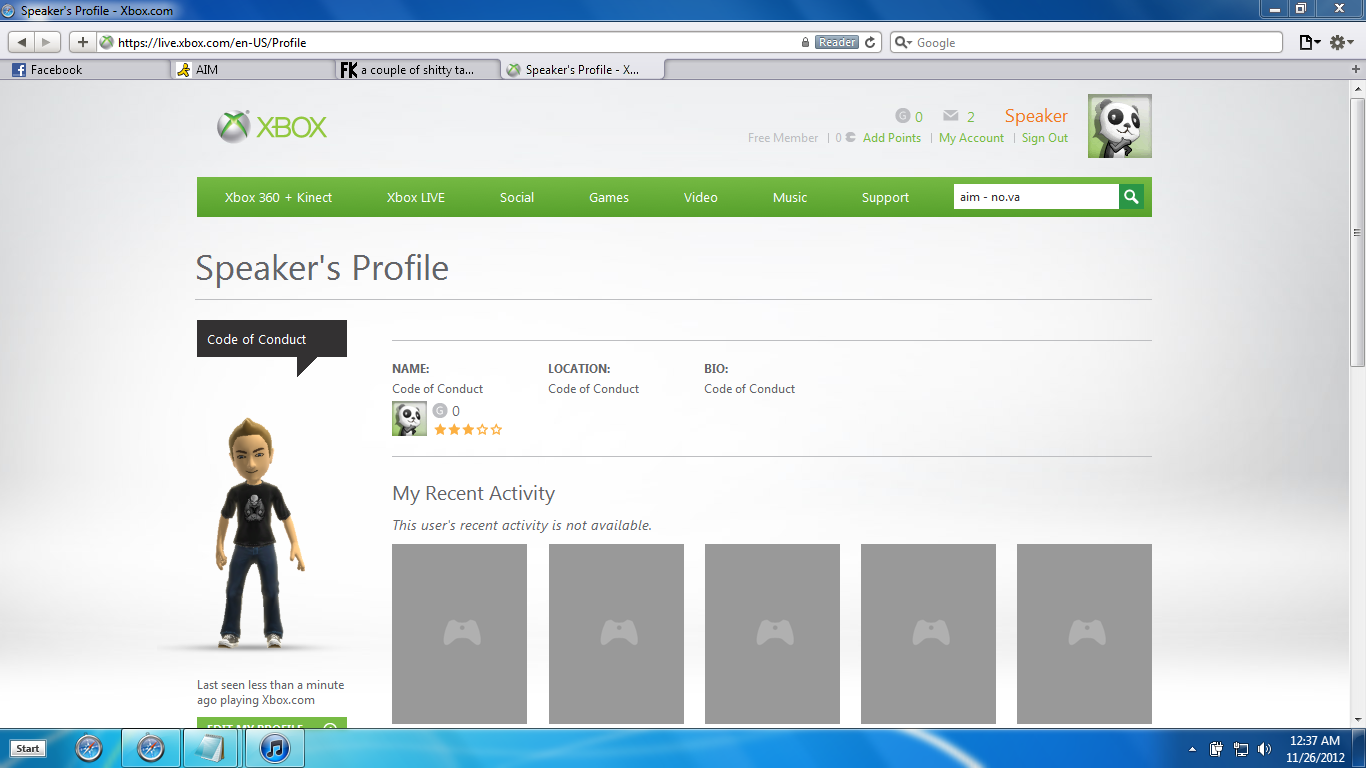The height and width of the screenshot is (768, 1366).
Task: Click the power plug tray icon
Action: [x=1217, y=749]
